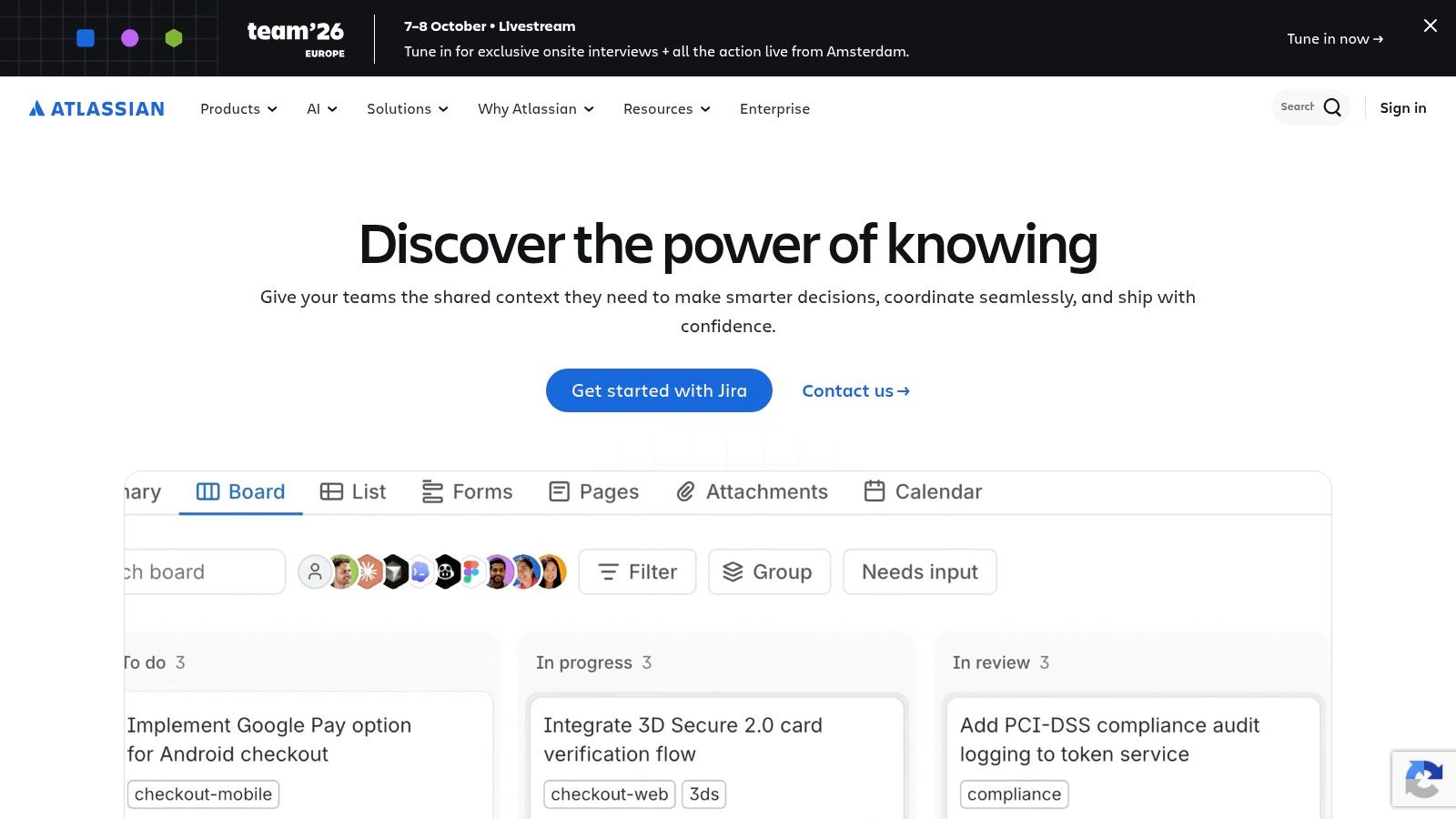The width and height of the screenshot is (1456, 819).
Task: Open the Enterprise page link
Action: pos(774,108)
